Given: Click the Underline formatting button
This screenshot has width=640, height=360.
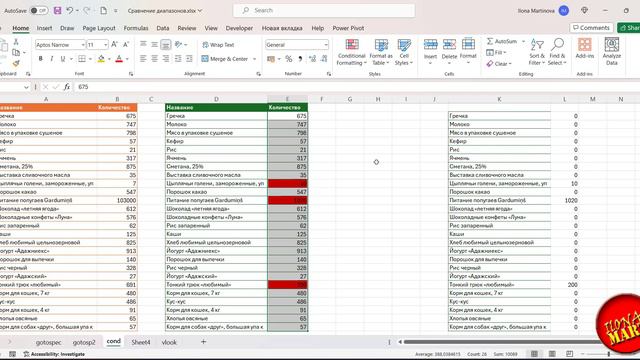Looking at the screenshot, I should tap(62, 59).
